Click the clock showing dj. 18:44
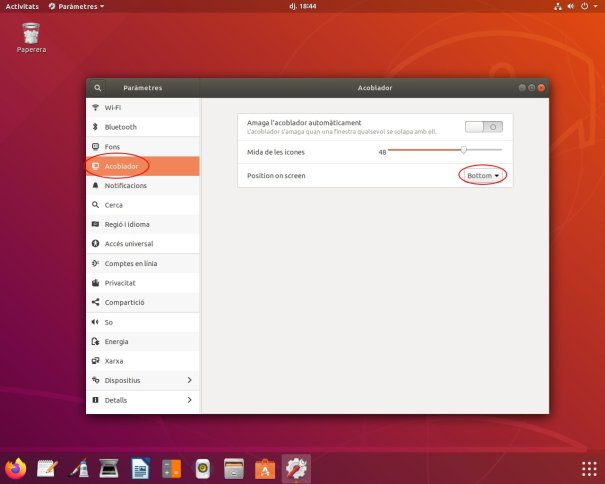The height and width of the screenshot is (484, 605). 302,6
